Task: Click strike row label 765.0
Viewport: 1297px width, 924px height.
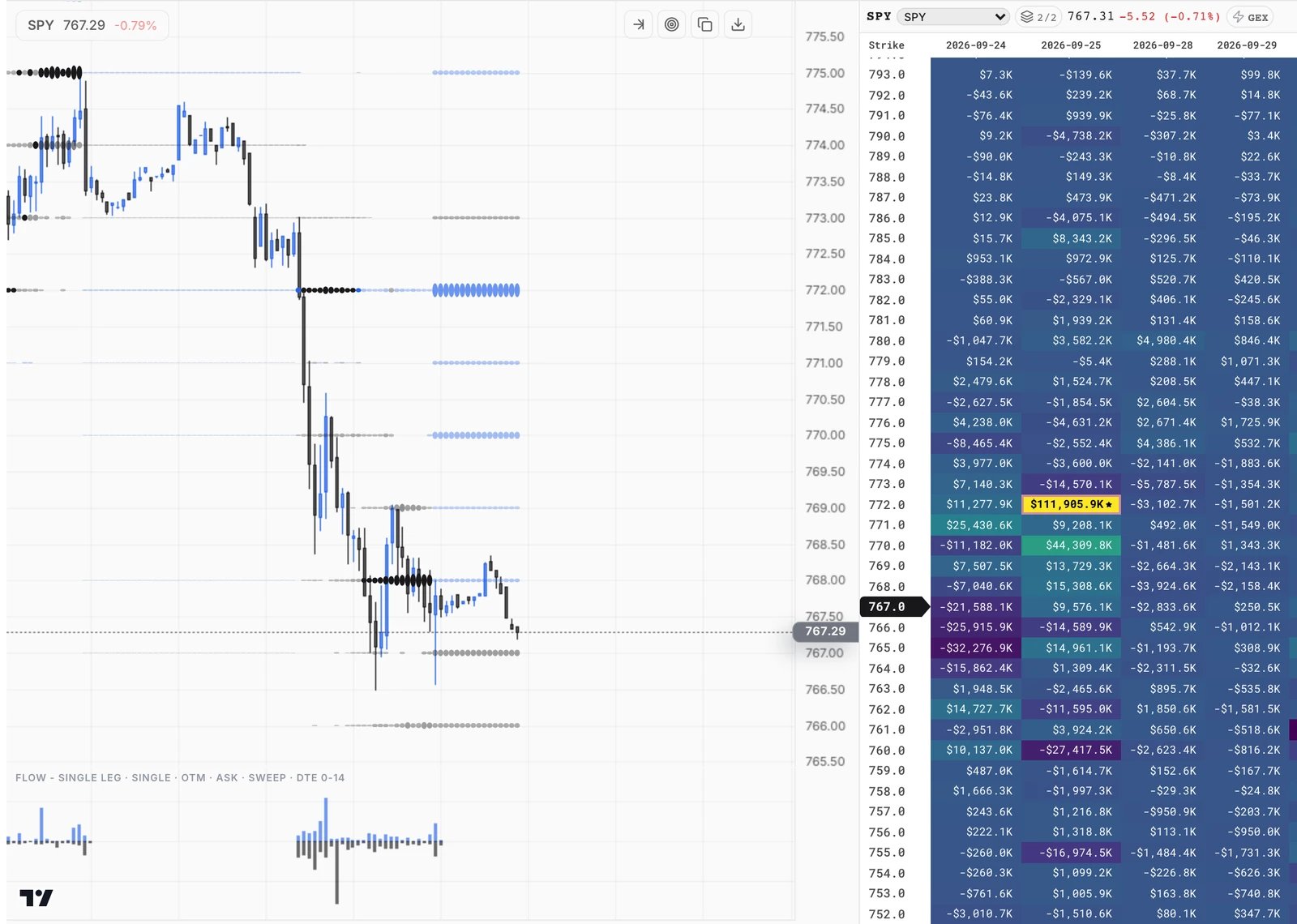Action: click(x=887, y=648)
